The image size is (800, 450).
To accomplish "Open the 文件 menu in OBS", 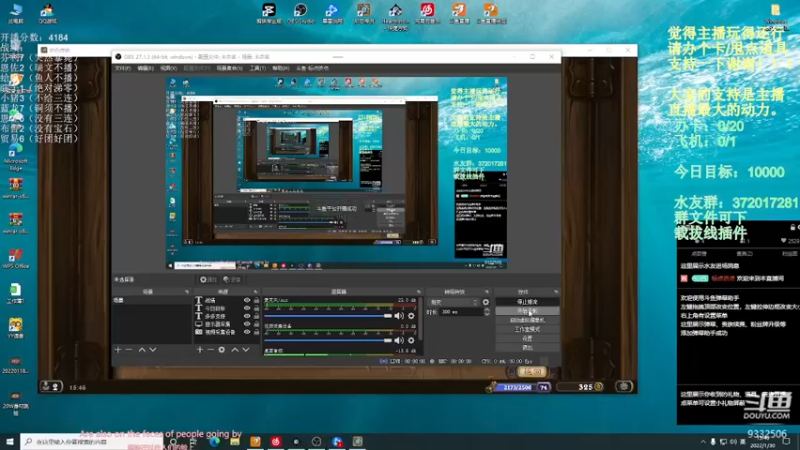I will pyautogui.click(x=122, y=68).
